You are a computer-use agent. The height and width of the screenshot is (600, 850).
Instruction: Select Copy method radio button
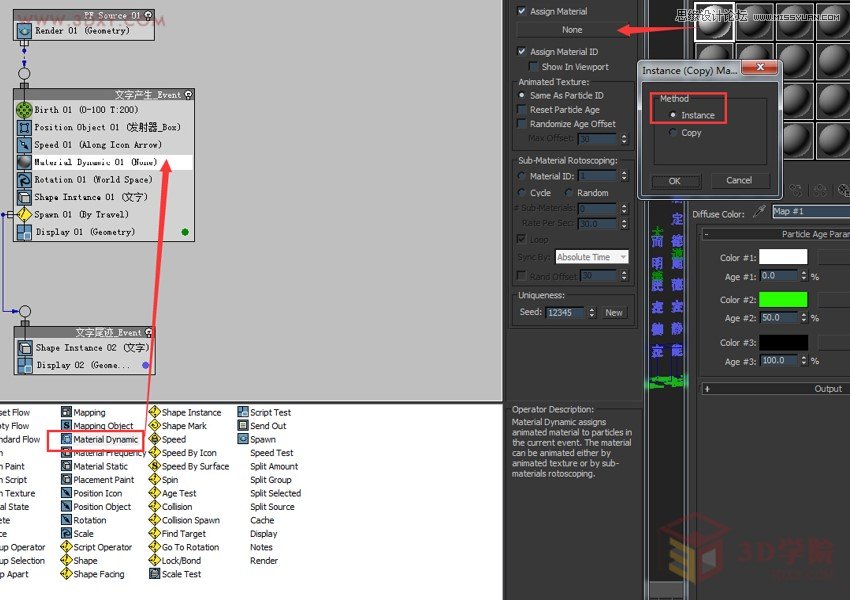673,132
